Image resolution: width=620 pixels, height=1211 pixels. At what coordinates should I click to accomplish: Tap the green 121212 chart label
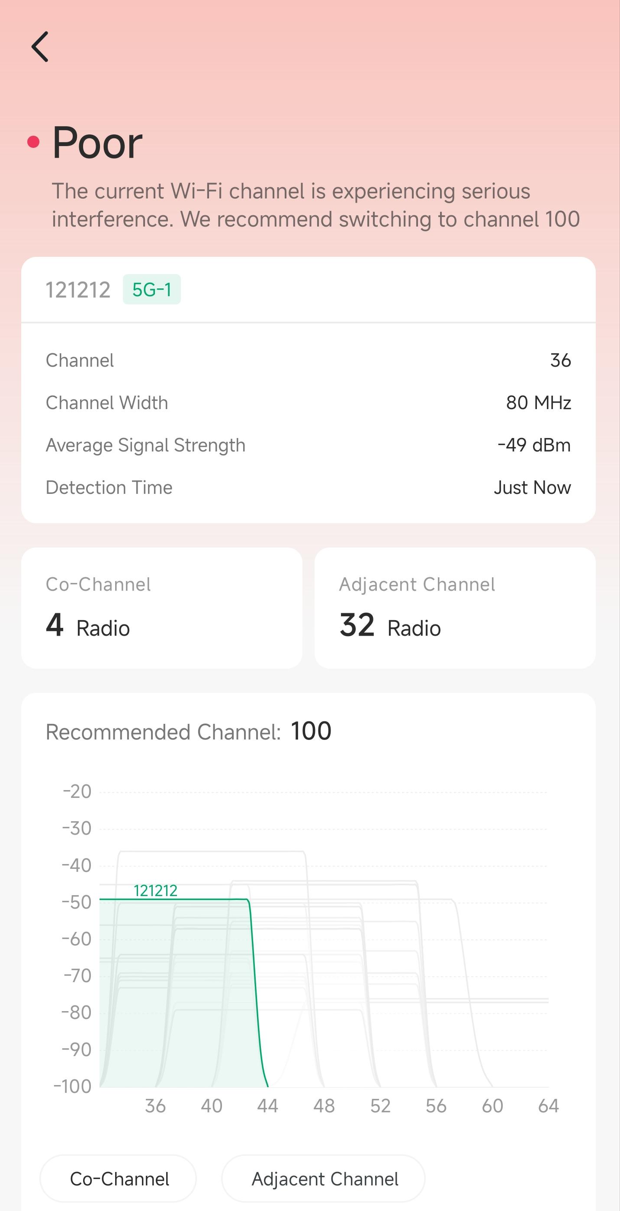[155, 891]
